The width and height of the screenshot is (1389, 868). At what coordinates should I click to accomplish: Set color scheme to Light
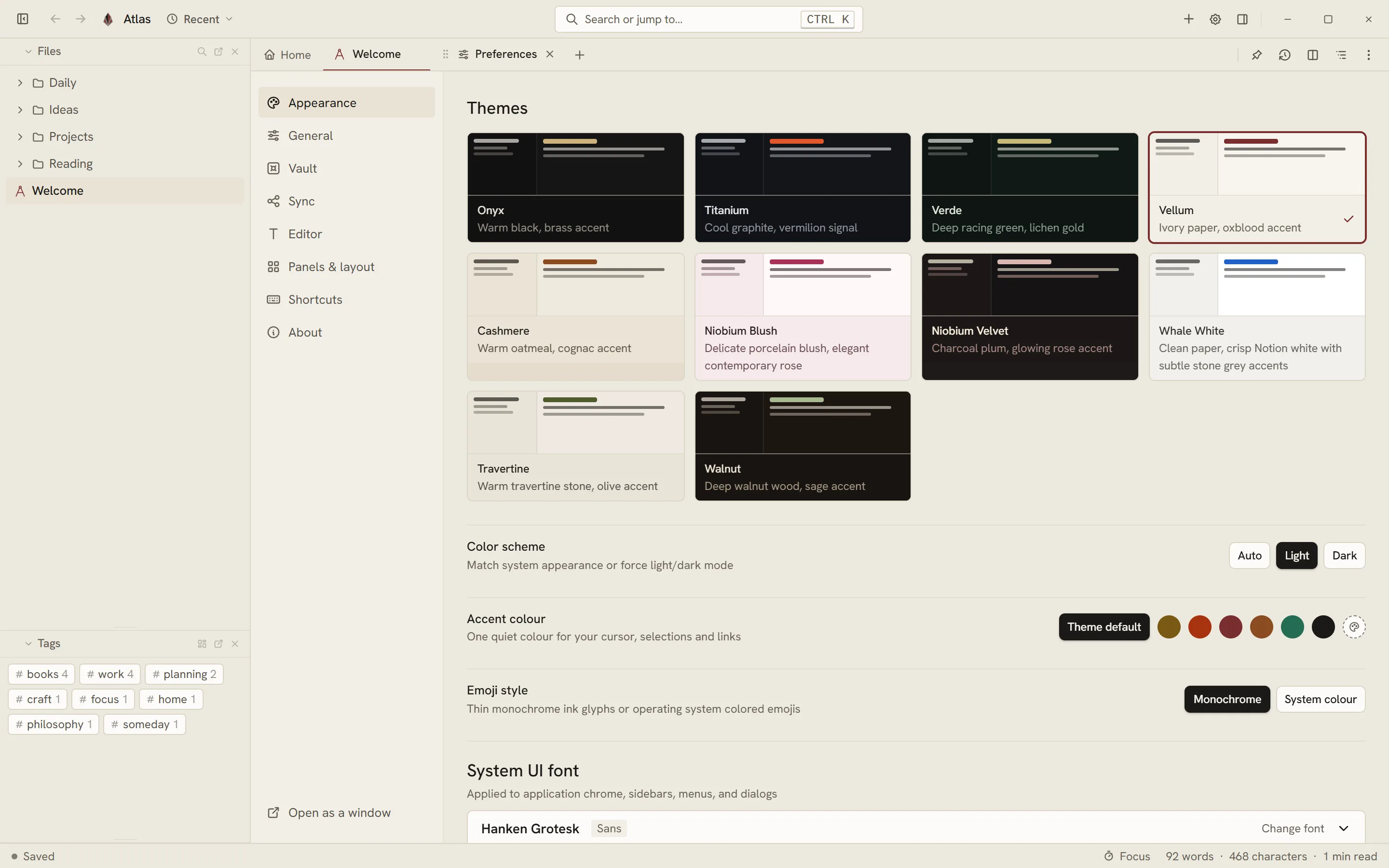click(x=1296, y=556)
